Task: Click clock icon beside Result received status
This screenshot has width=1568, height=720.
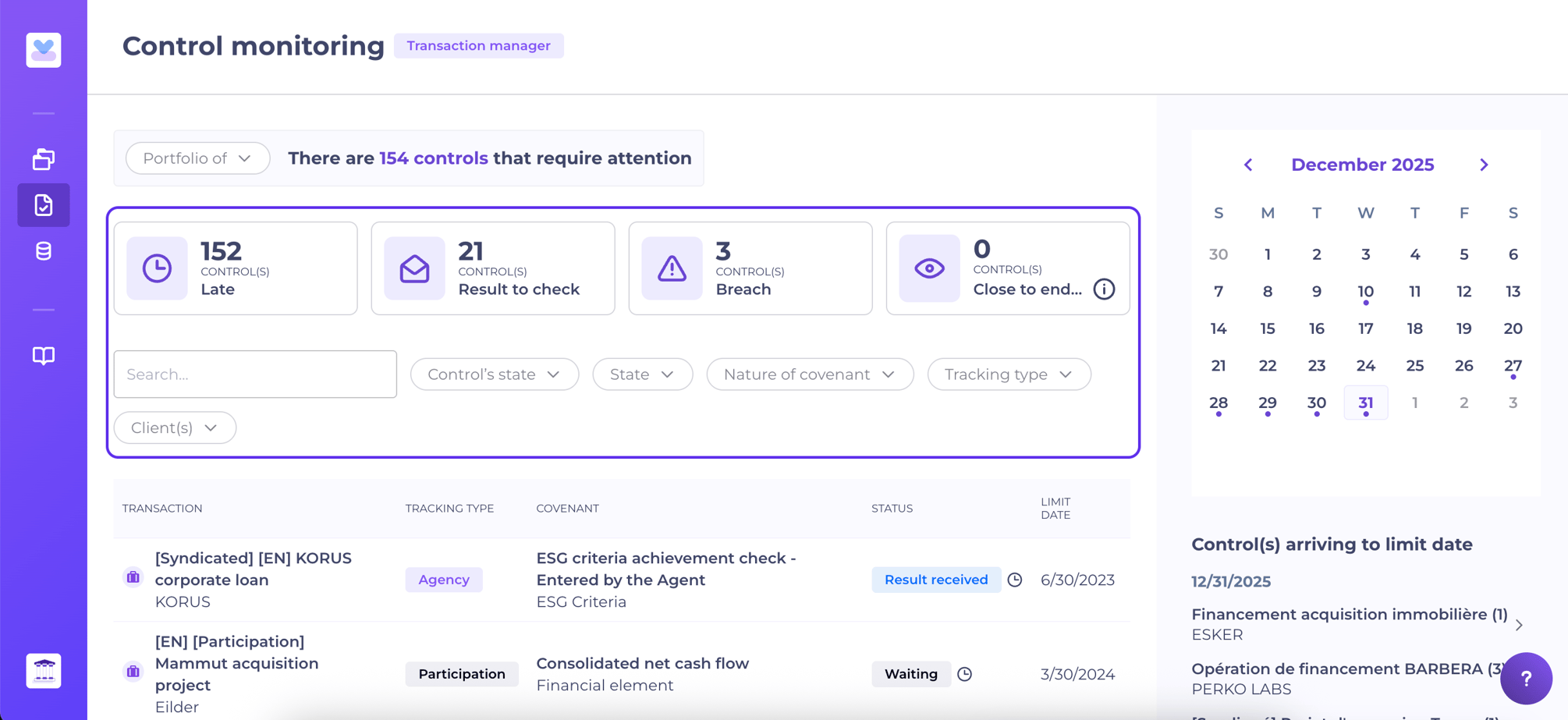Action: point(1015,580)
